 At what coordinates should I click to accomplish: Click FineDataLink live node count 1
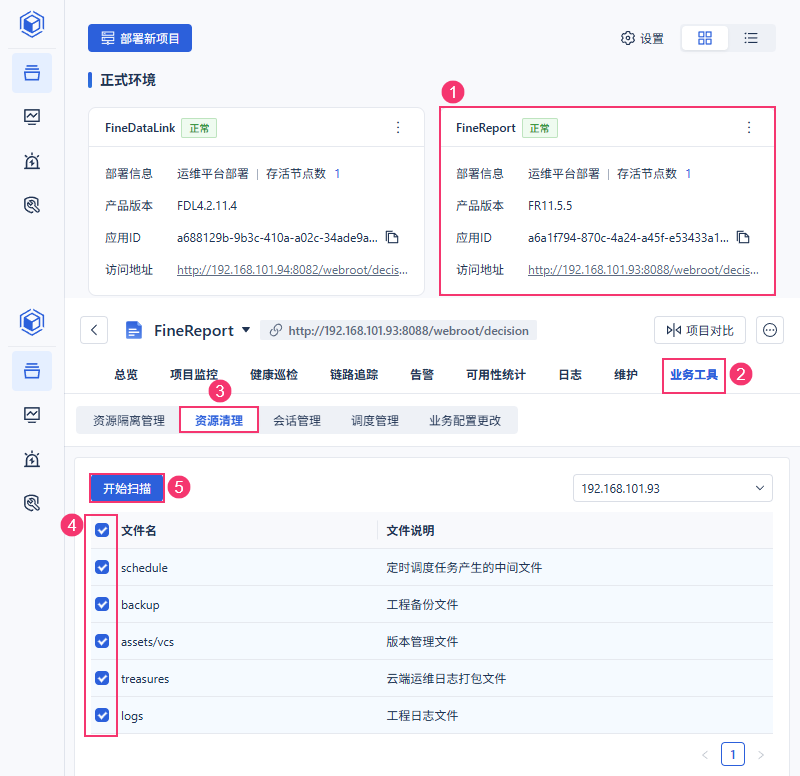337,174
